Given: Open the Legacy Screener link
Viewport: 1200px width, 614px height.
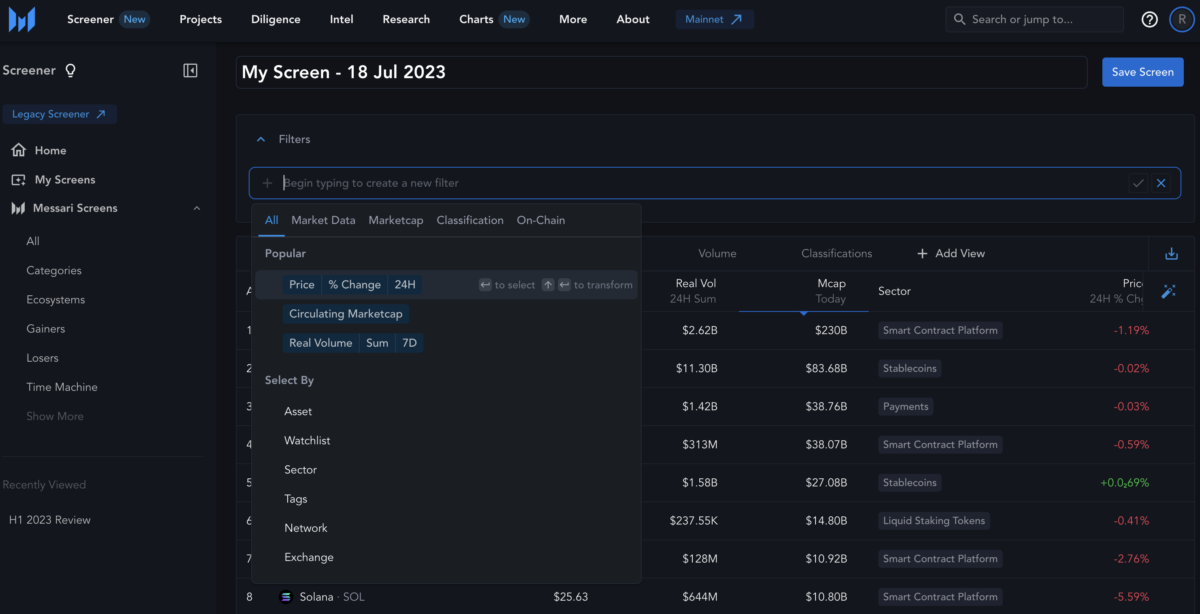Looking at the screenshot, I should click(x=59, y=114).
